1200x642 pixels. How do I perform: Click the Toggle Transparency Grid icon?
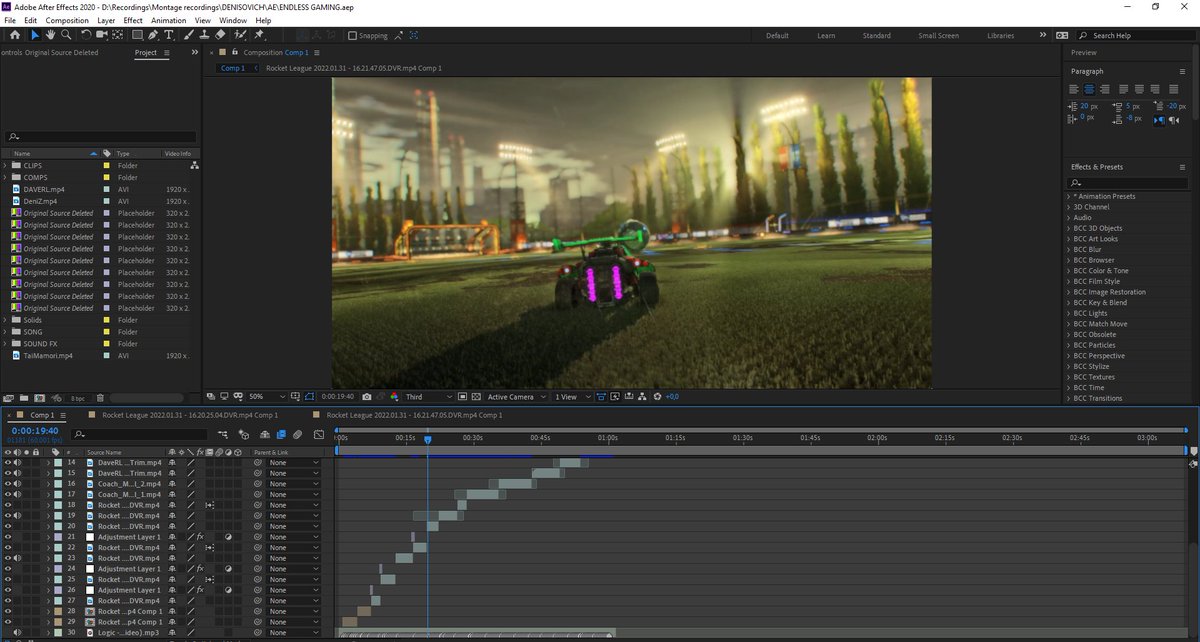point(476,397)
